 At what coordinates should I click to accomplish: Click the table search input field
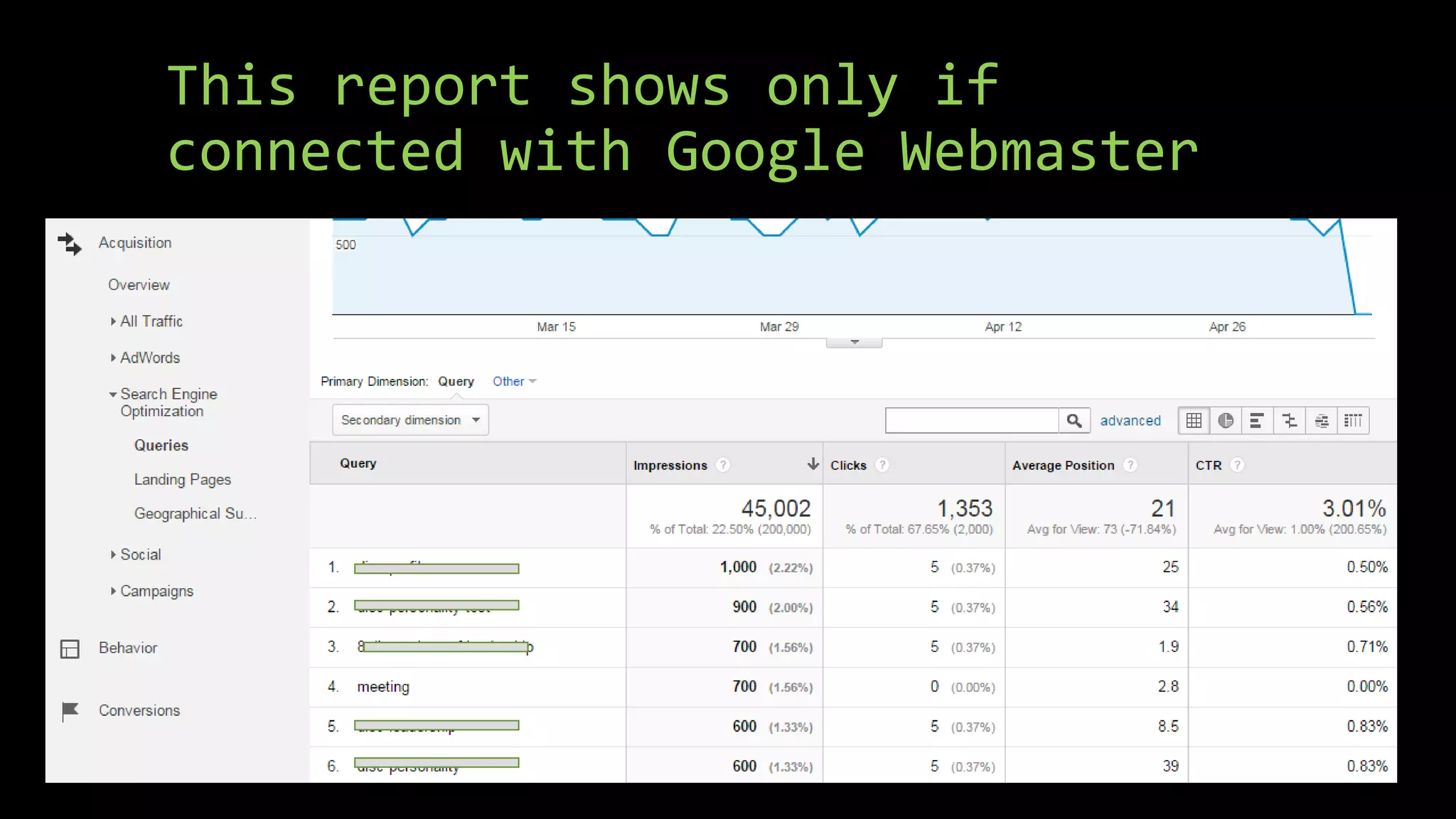972,421
